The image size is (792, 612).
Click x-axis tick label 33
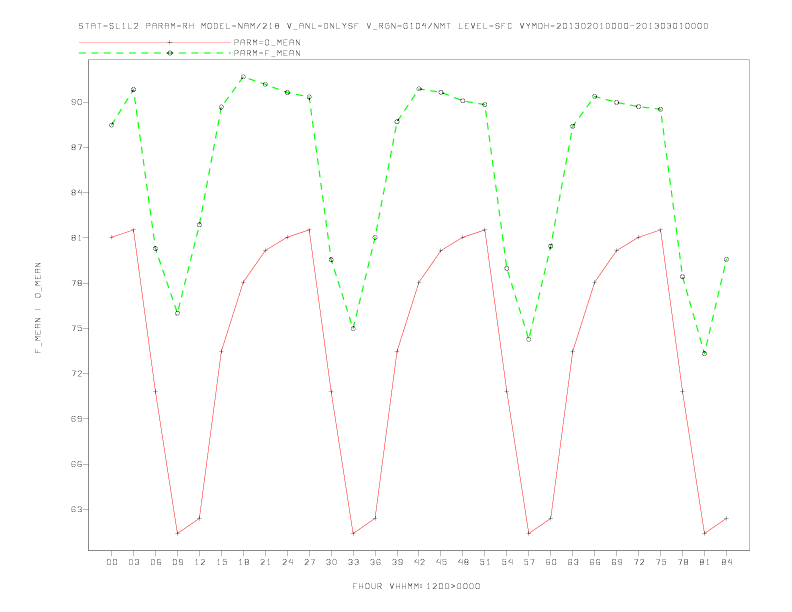click(x=354, y=562)
